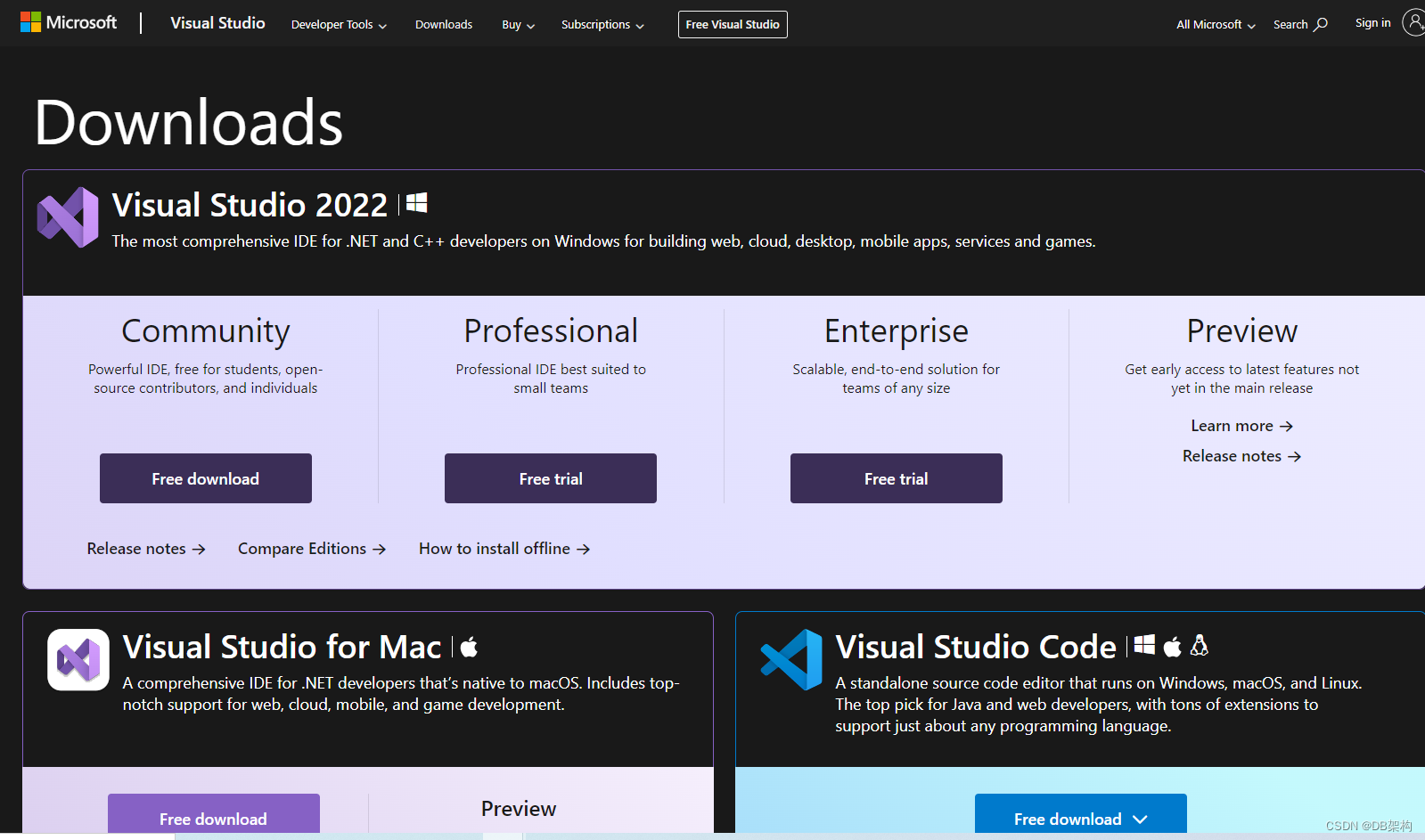Click the arrow after Compare Editions
Screen dimensions: 1425x840
(x=379, y=550)
